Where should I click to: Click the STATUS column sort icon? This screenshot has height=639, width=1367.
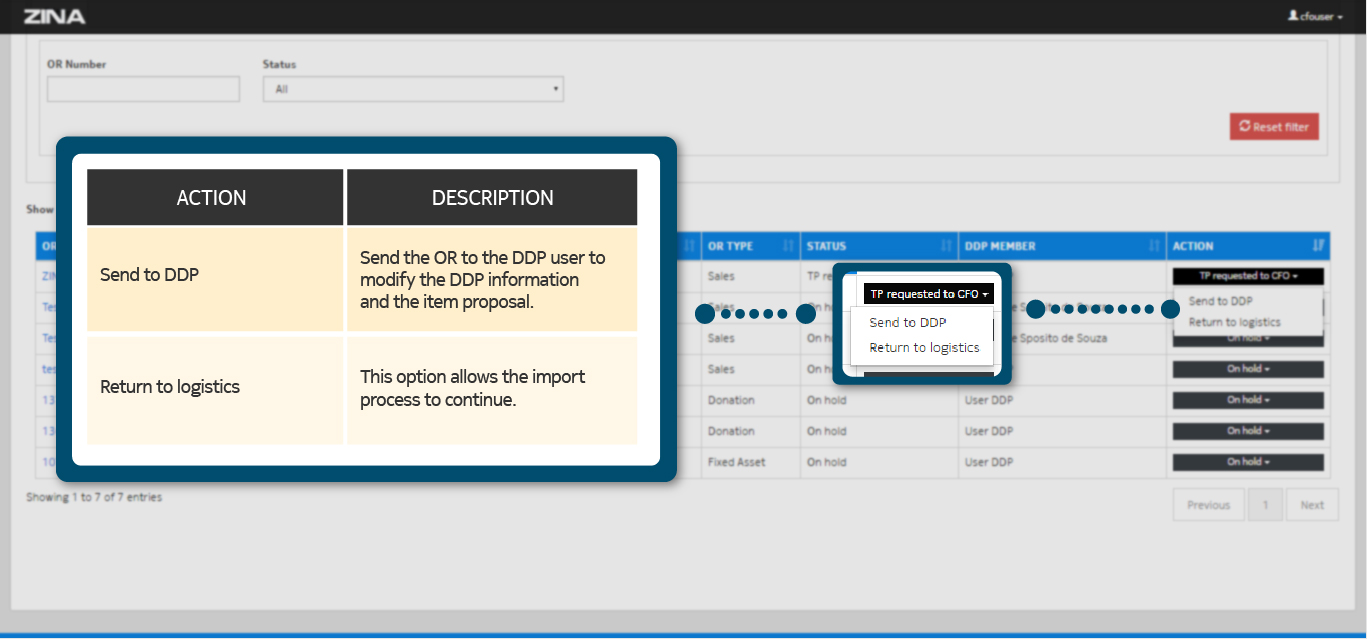click(945, 246)
